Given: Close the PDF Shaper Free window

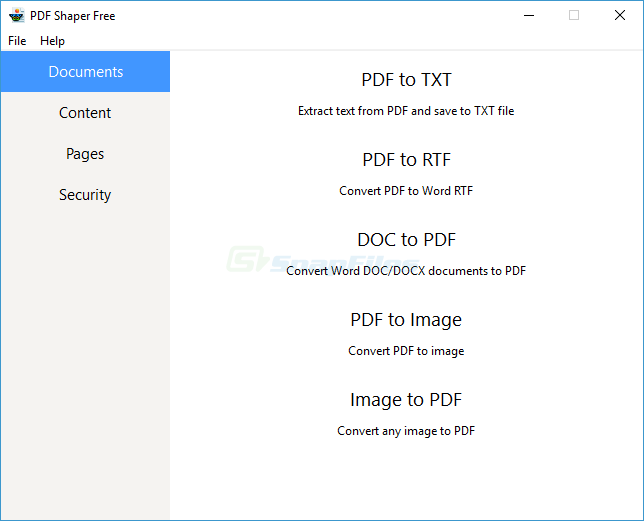Looking at the screenshot, I should point(620,16).
